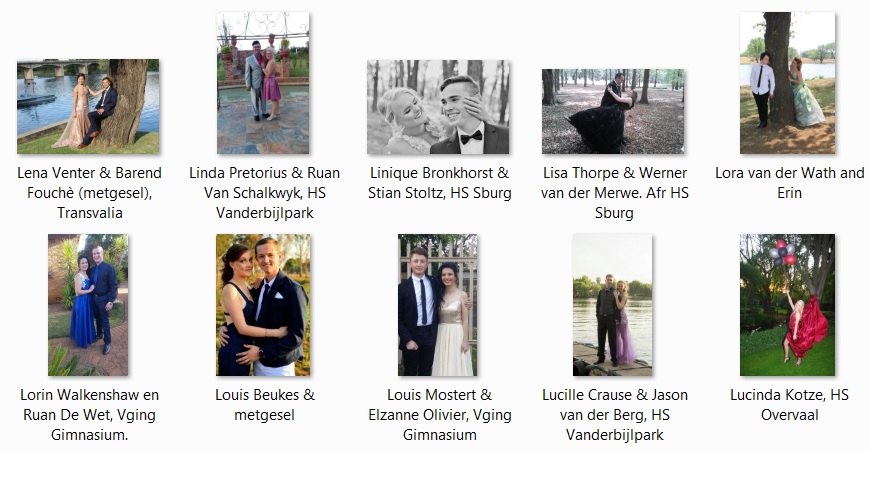Click the label 'Linique Bronkhorst & Stian Stoltz, HS Sburg'
The width and height of the screenshot is (870, 481).
(439, 183)
